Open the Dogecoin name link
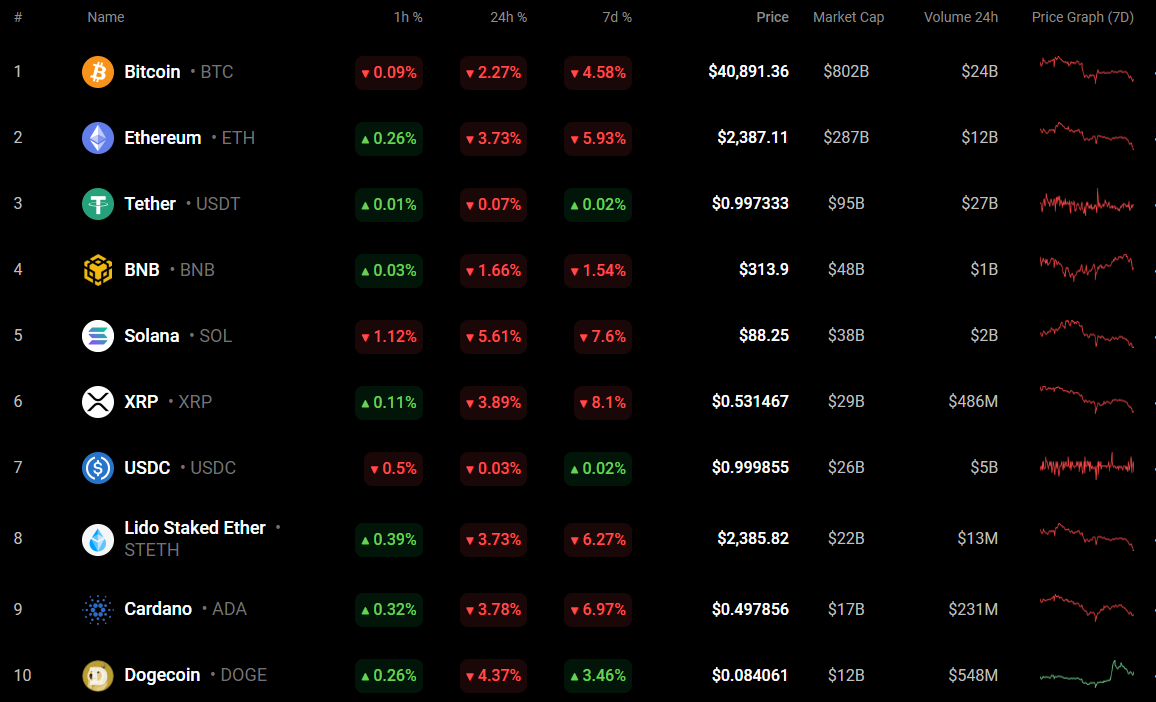1156x702 pixels. (x=162, y=675)
